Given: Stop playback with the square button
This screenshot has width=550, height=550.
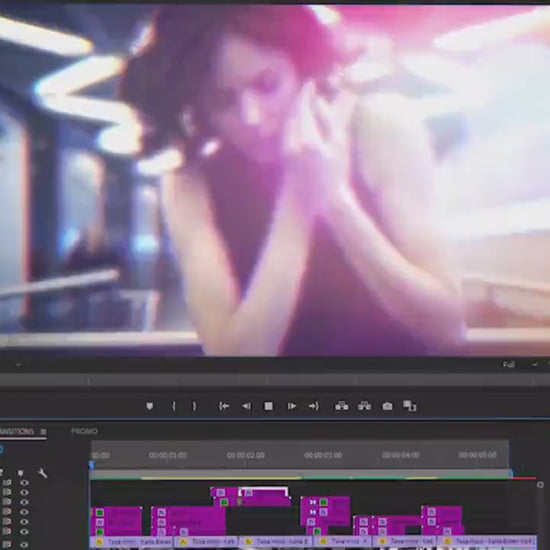Looking at the screenshot, I should point(268,406).
